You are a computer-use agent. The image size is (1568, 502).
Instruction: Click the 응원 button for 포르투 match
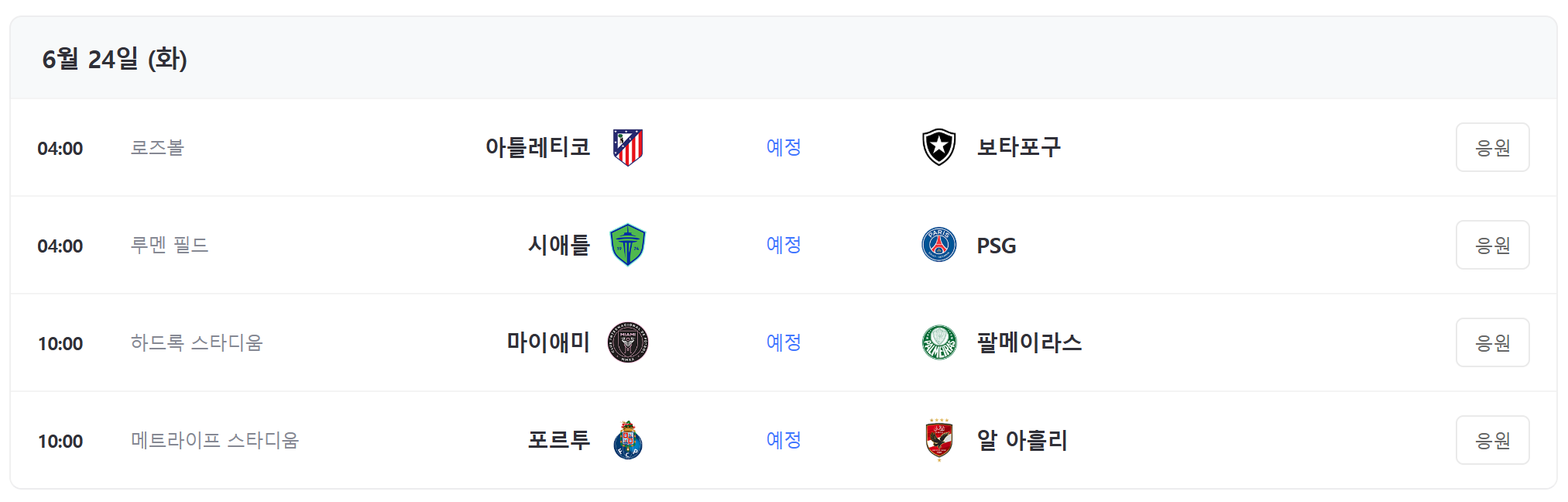[x=1493, y=440]
